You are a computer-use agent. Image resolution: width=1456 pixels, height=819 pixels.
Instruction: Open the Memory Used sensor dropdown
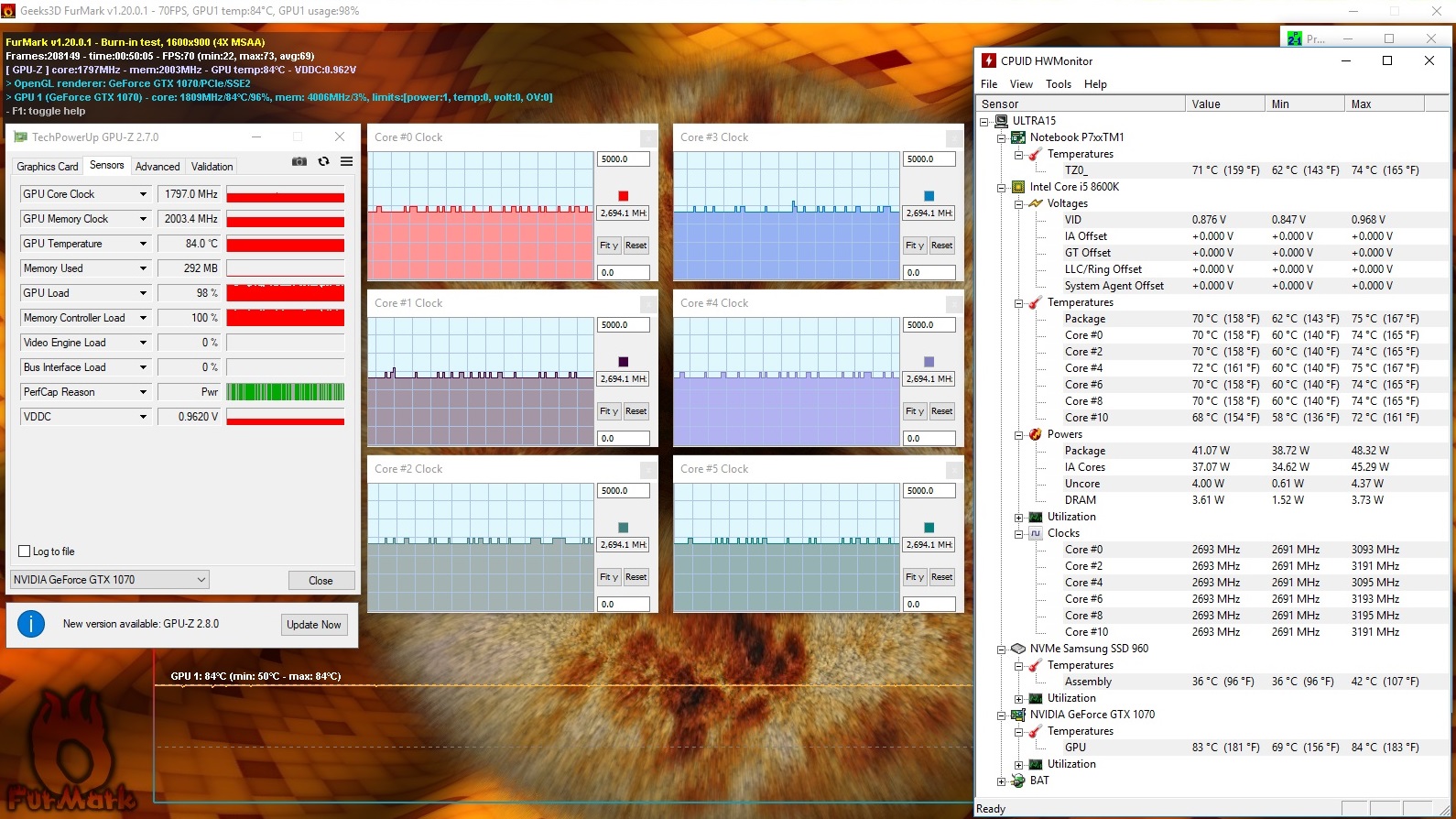143,268
